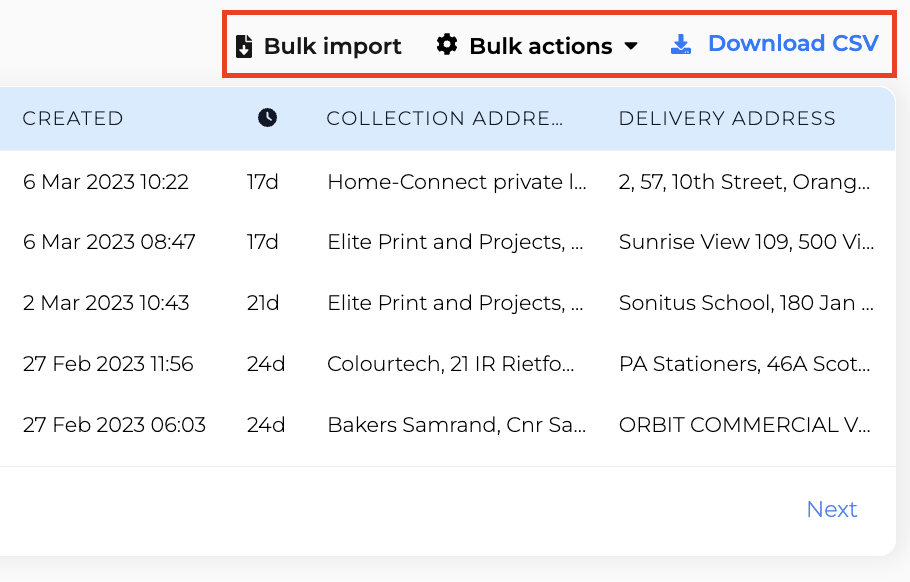Click the COLLECTION ADDRESS column header
910x582 pixels.
(x=445, y=118)
